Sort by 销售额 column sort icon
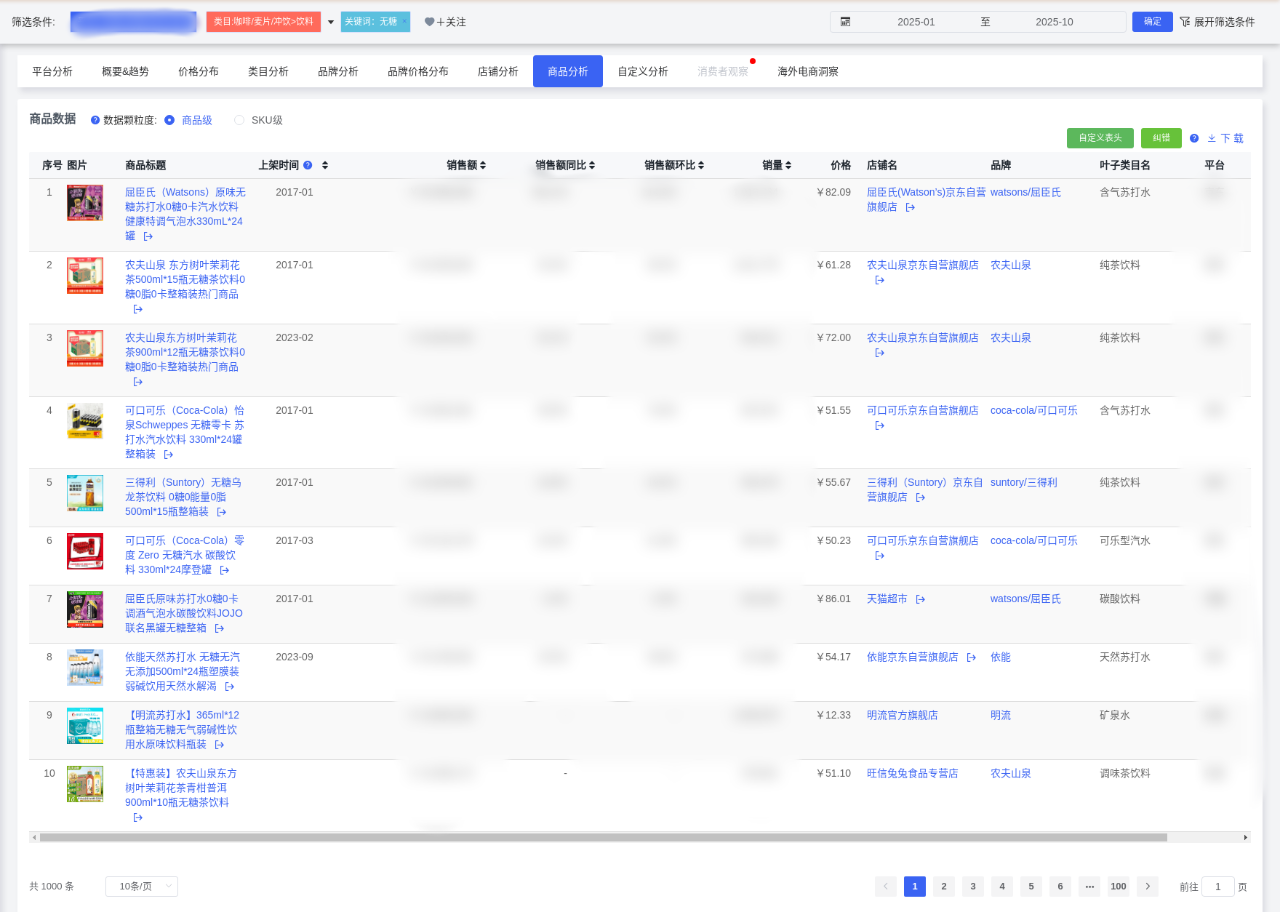The image size is (1280, 912). (x=483, y=165)
